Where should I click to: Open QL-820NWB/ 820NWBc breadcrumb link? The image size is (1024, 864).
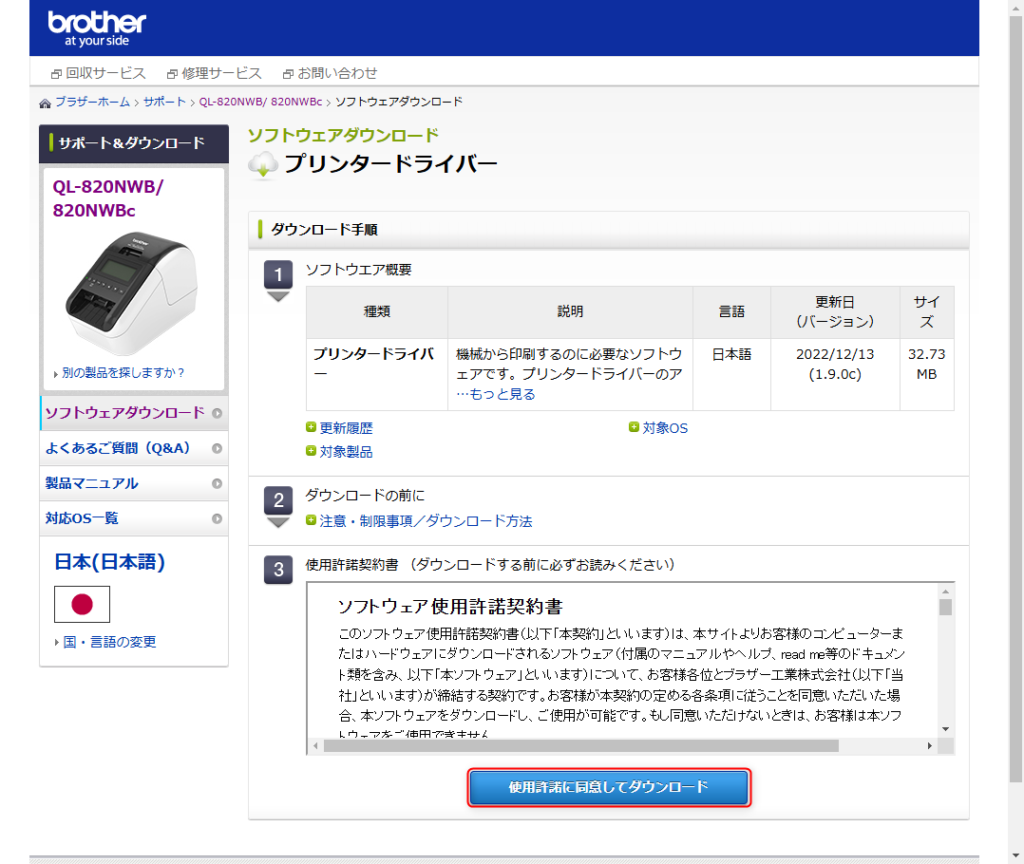click(x=261, y=102)
